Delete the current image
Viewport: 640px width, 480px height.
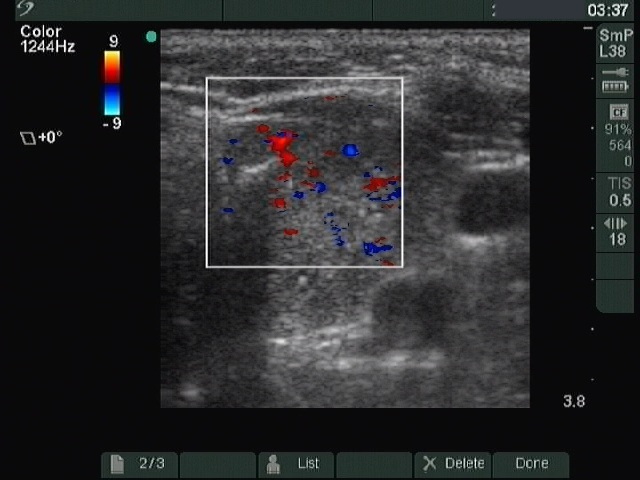[453, 464]
